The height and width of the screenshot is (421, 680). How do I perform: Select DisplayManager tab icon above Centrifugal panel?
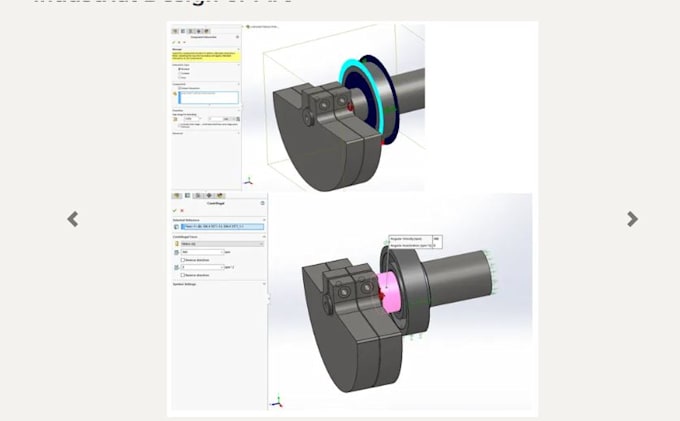pos(220,196)
